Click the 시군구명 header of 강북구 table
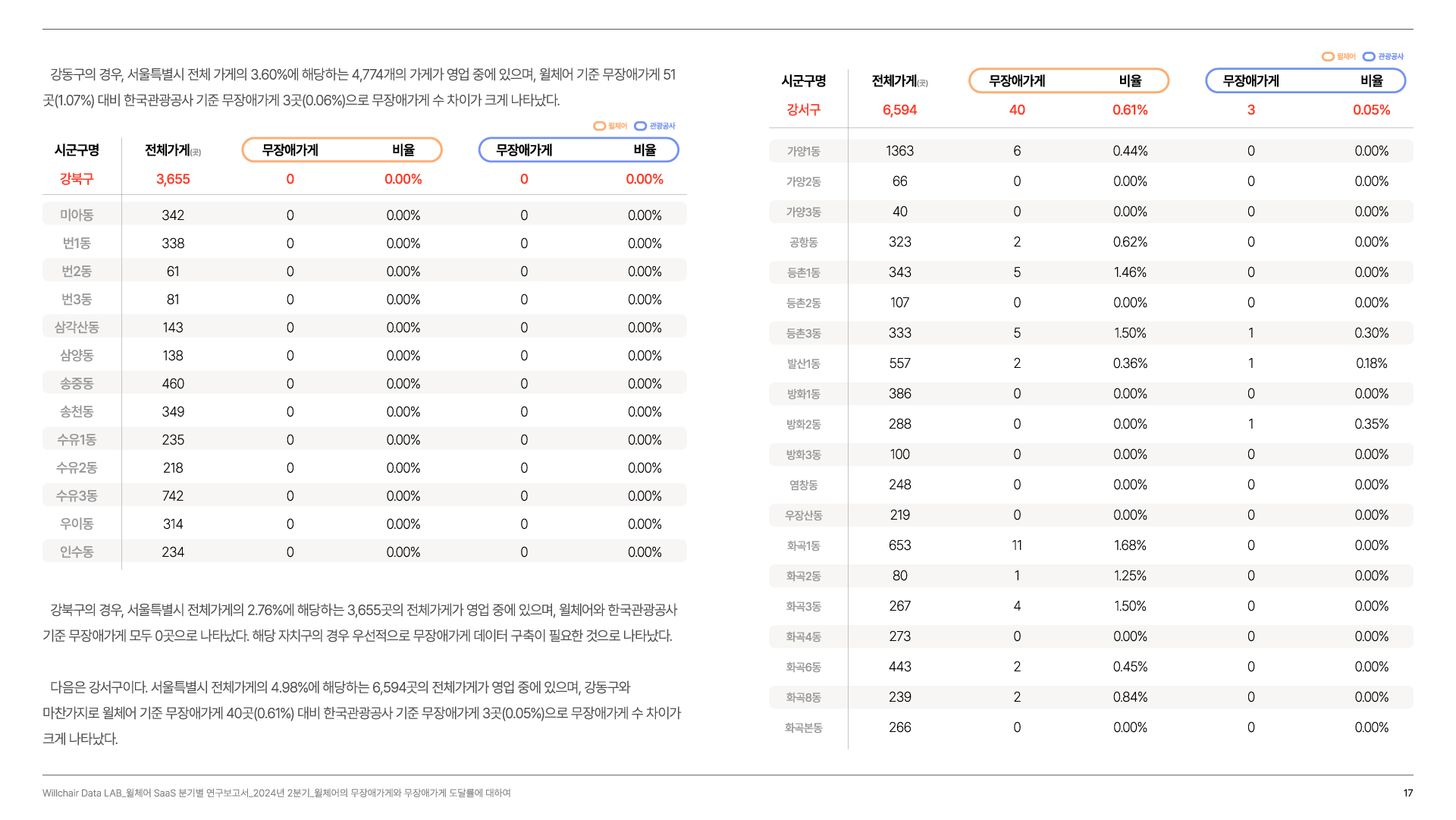The width and height of the screenshot is (1456, 820). (77, 150)
